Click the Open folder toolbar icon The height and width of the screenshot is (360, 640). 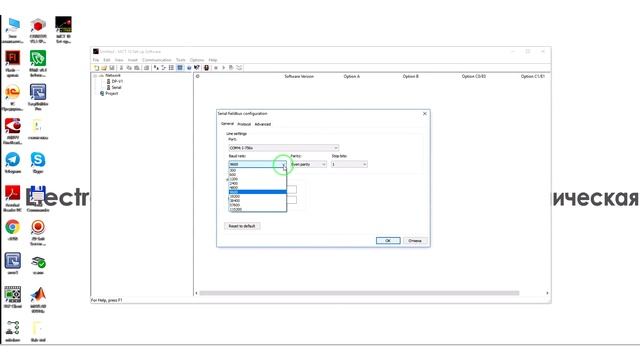[104, 68]
